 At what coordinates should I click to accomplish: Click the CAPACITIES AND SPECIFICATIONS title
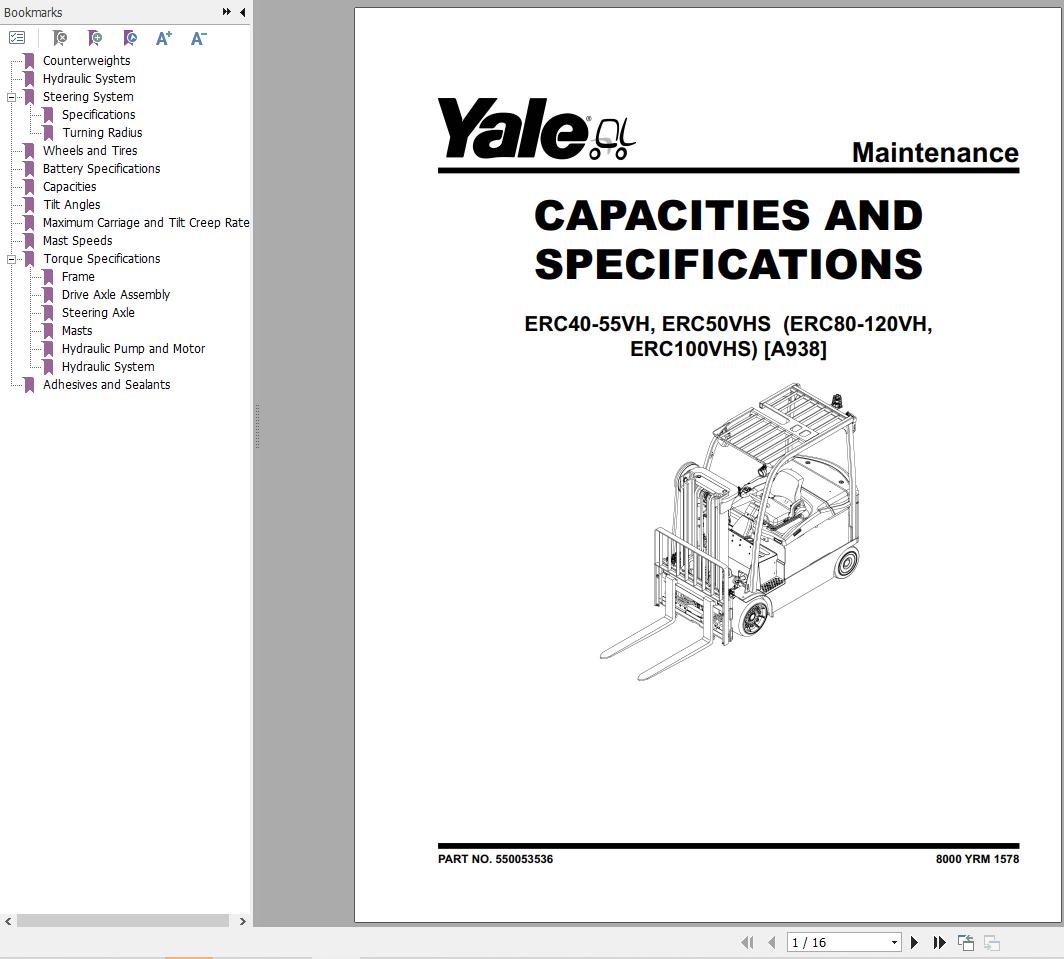[x=728, y=240]
